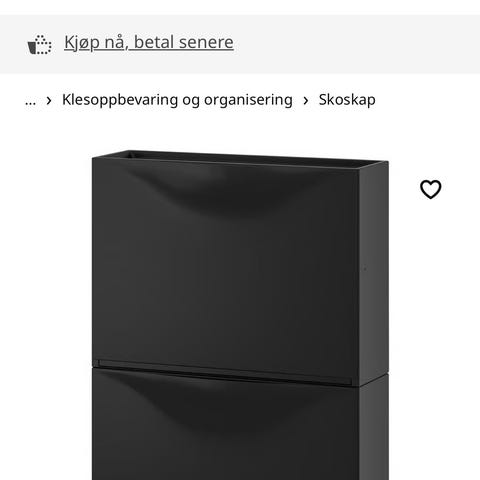Click the buy-now-pay-later payment icon
This screenshot has height=480, width=480.
39,44
